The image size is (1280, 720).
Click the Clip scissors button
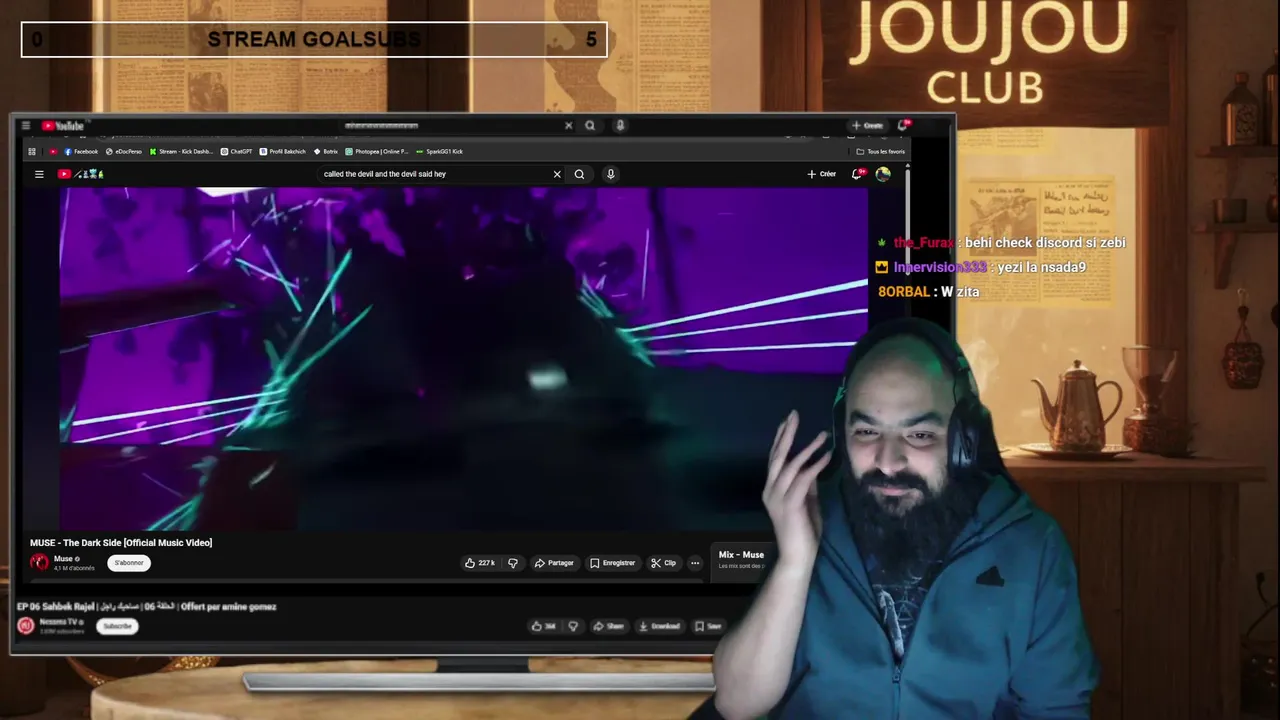coord(663,563)
